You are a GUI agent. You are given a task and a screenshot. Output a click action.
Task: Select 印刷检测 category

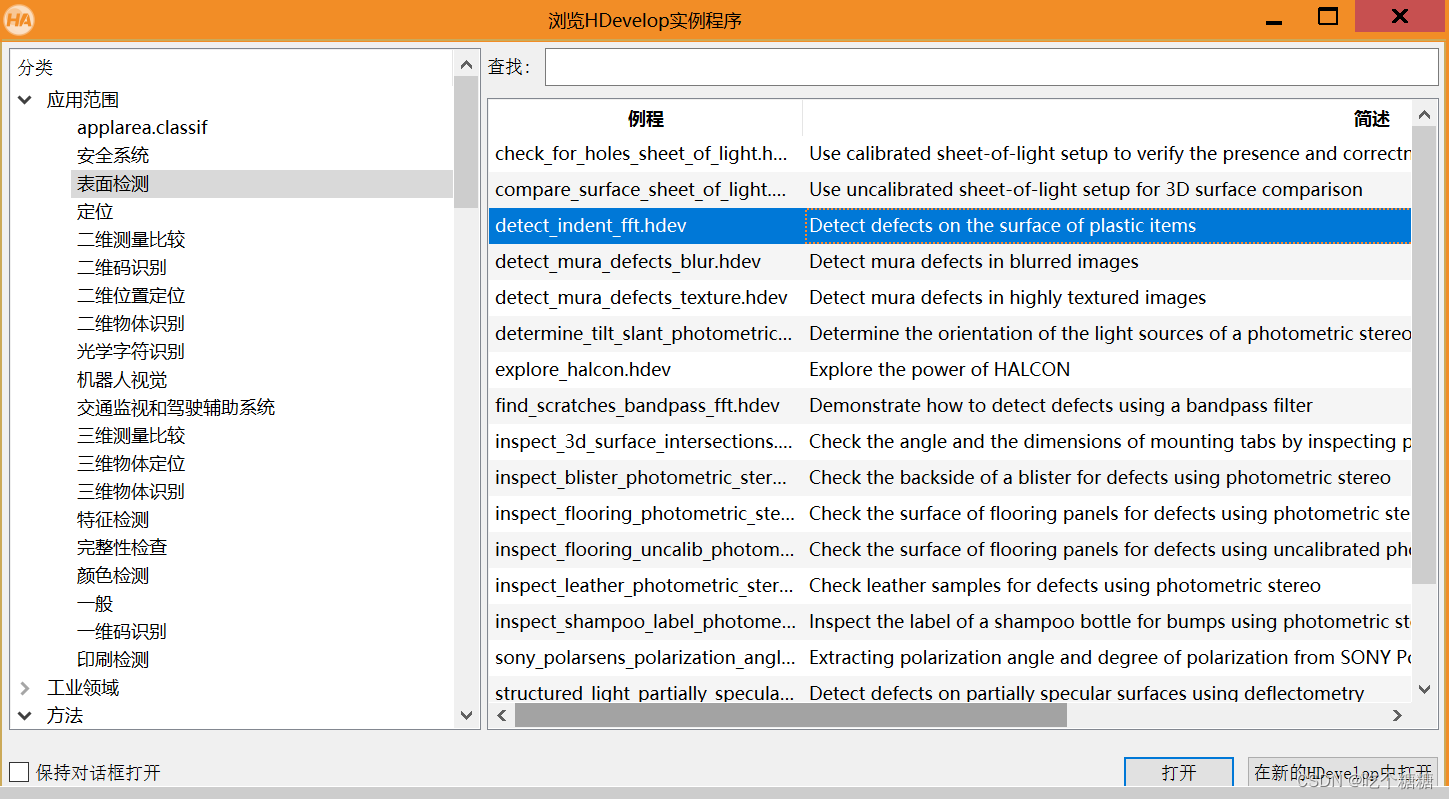coord(113,660)
